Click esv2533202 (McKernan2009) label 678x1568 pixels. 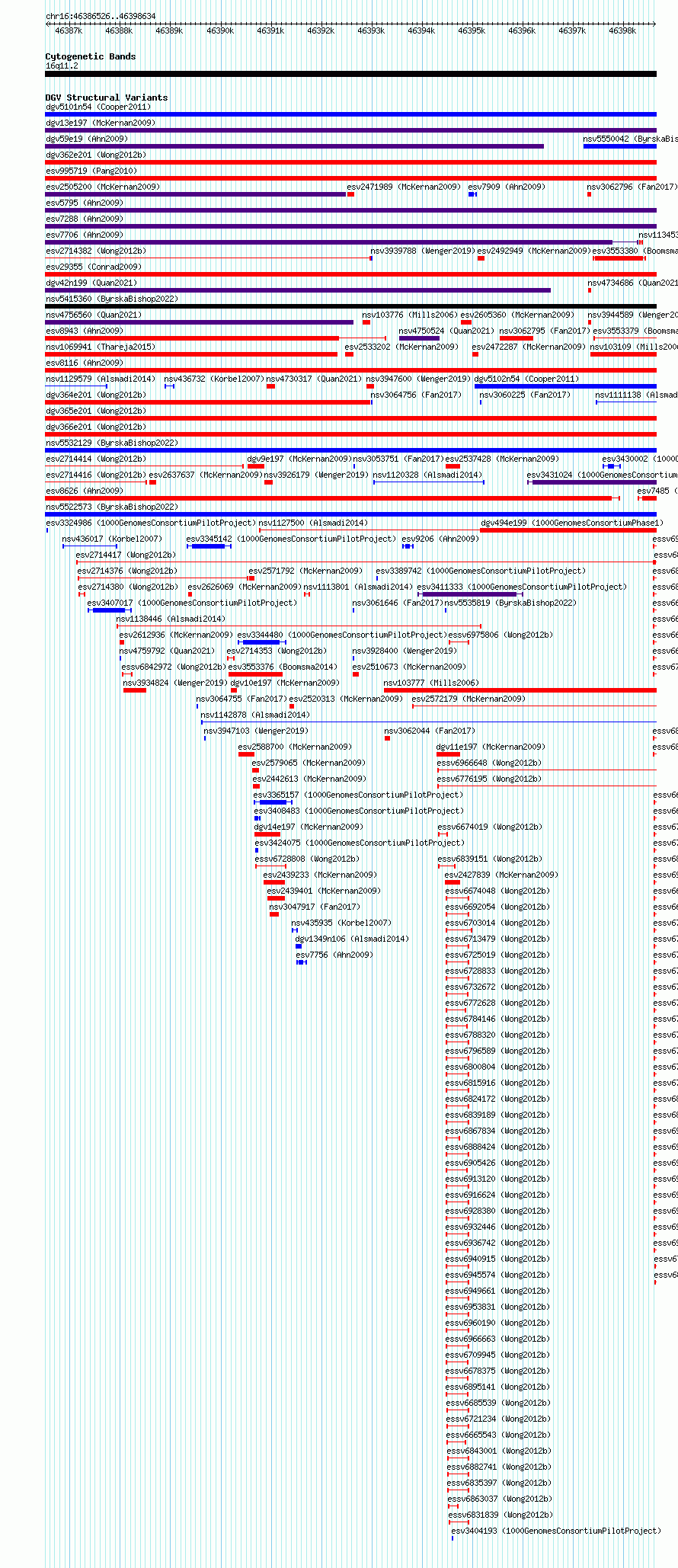coord(402,347)
